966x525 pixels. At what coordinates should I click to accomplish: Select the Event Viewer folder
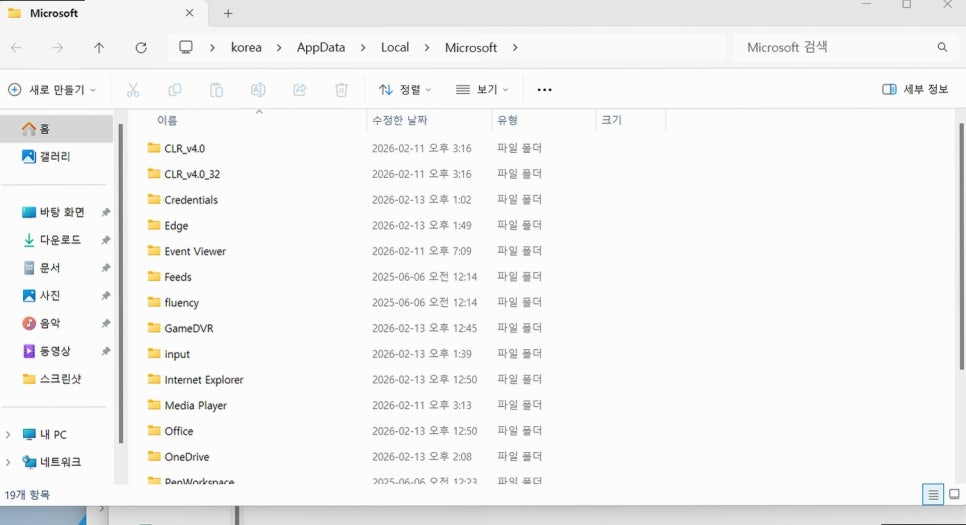coord(195,251)
